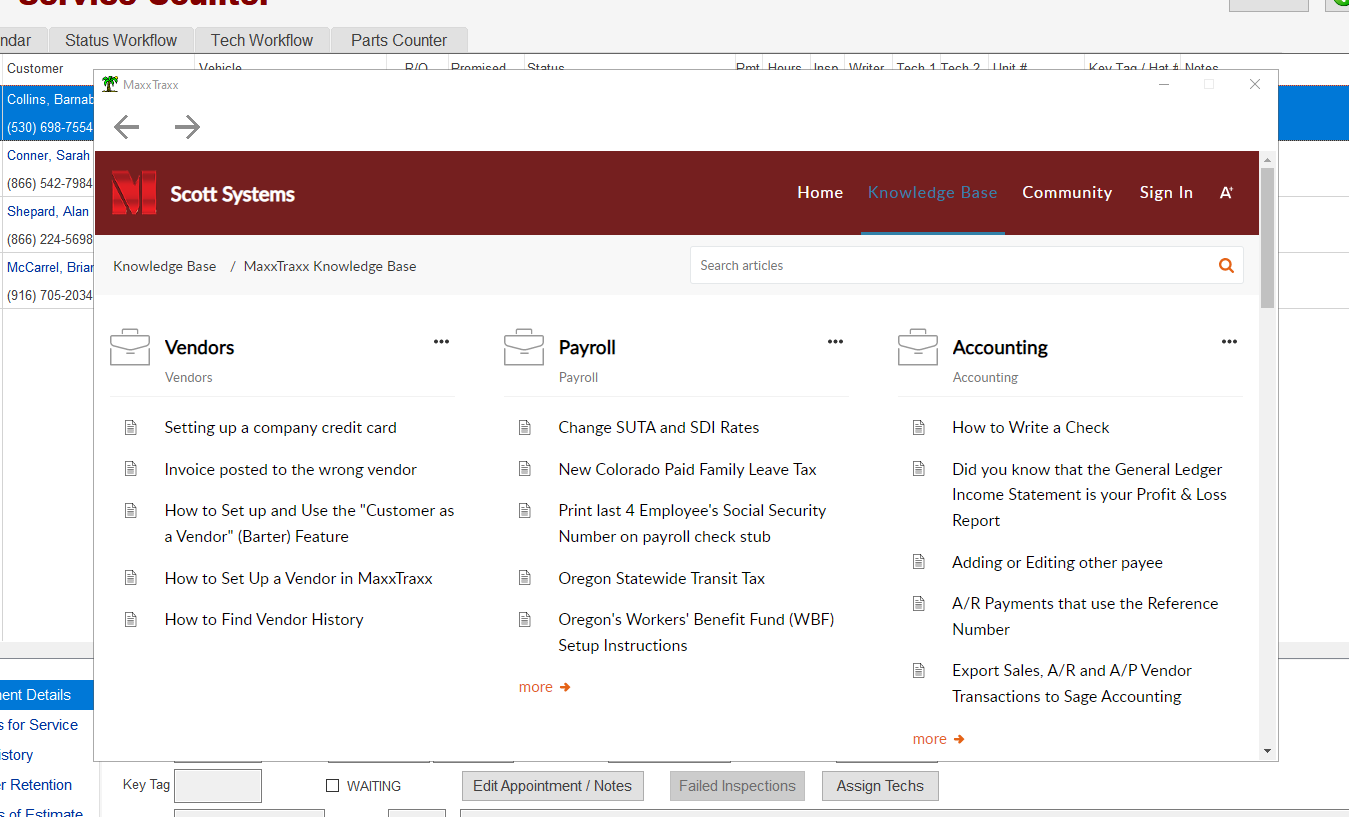Open Setting up a company credit card article
The height and width of the screenshot is (817, 1349).
280,427
